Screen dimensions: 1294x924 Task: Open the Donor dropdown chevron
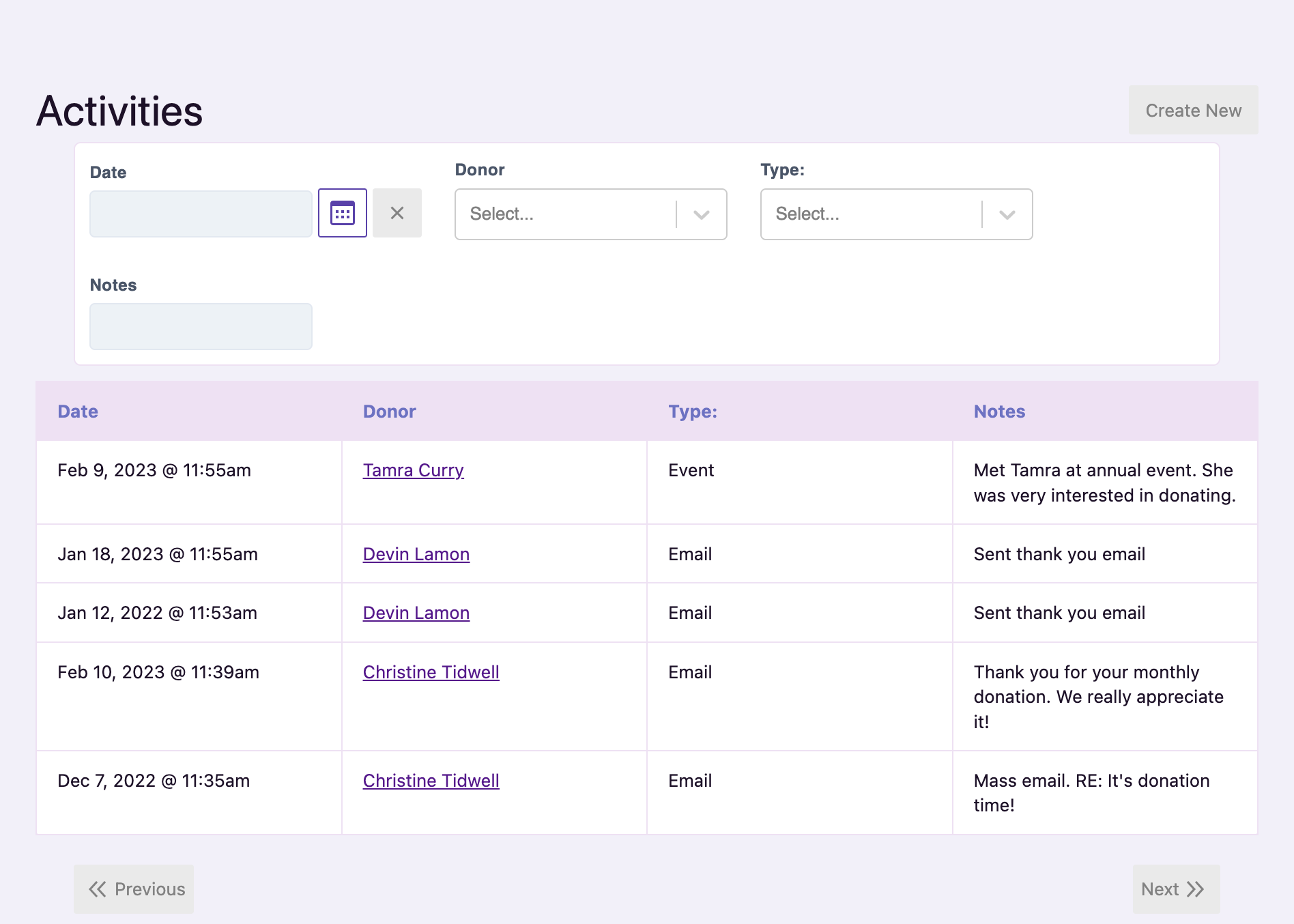pos(701,215)
